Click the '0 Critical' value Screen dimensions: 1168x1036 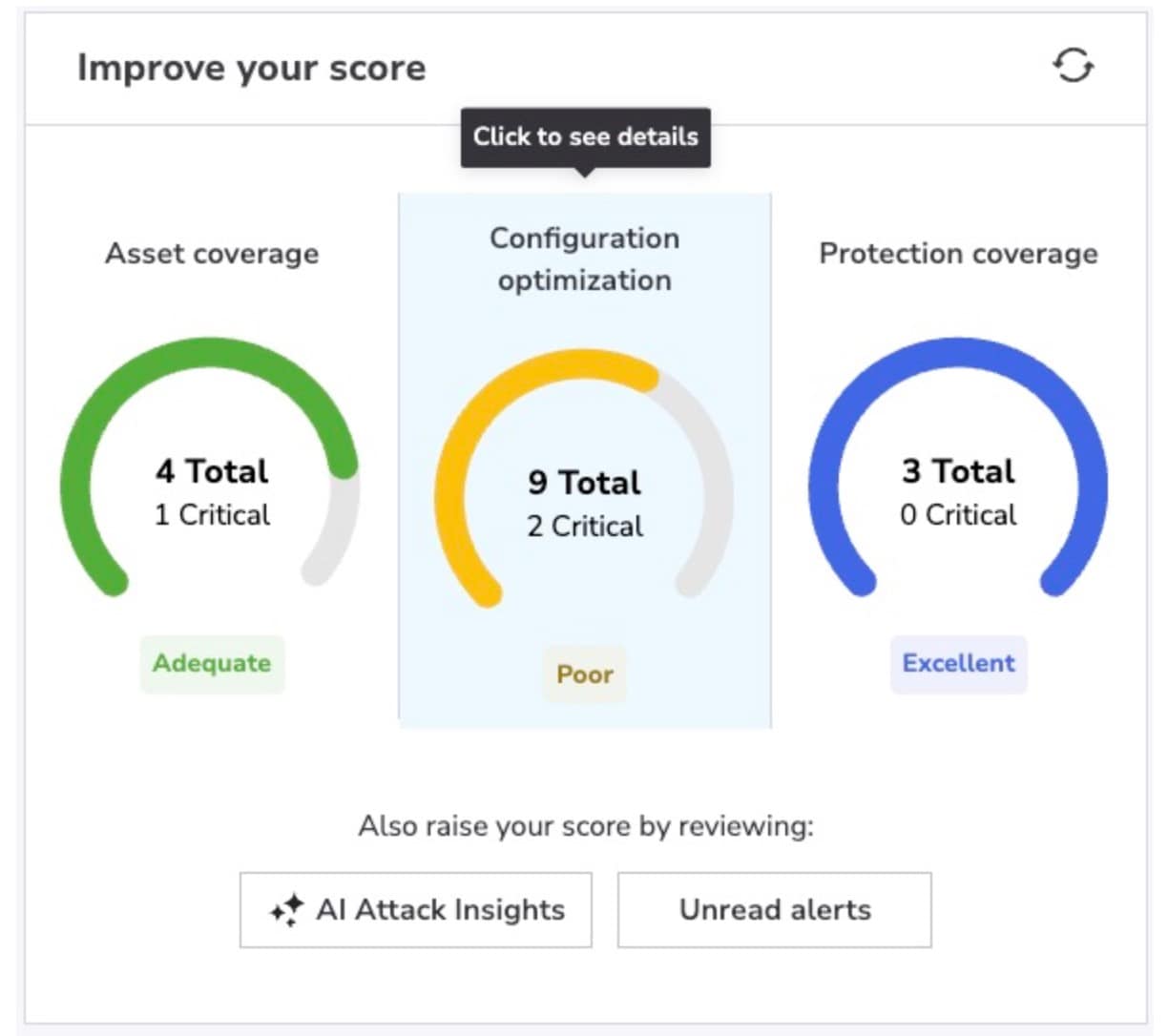pyautogui.click(x=959, y=515)
